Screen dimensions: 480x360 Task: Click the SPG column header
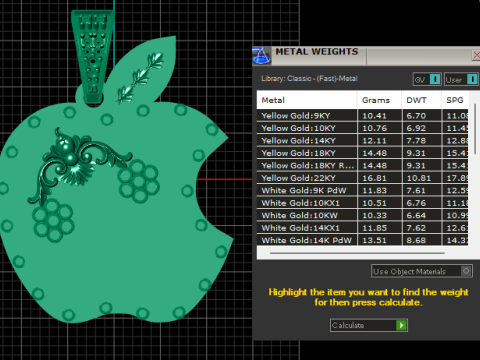tap(455, 100)
